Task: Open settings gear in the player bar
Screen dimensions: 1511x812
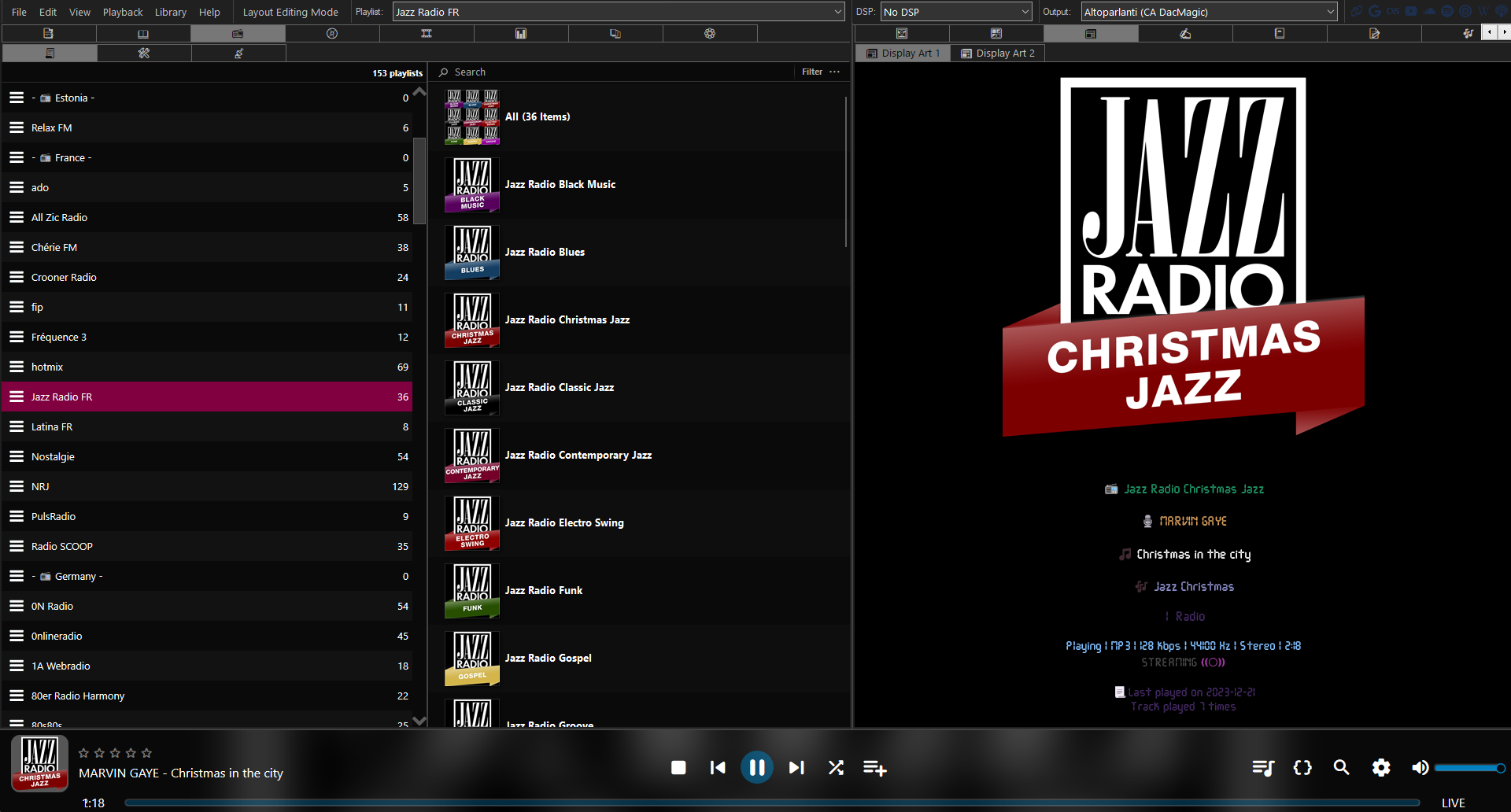Action: (x=1381, y=767)
